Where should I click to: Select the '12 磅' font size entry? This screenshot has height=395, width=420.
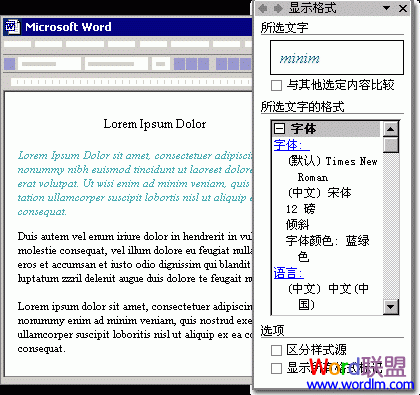coord(300,209)
